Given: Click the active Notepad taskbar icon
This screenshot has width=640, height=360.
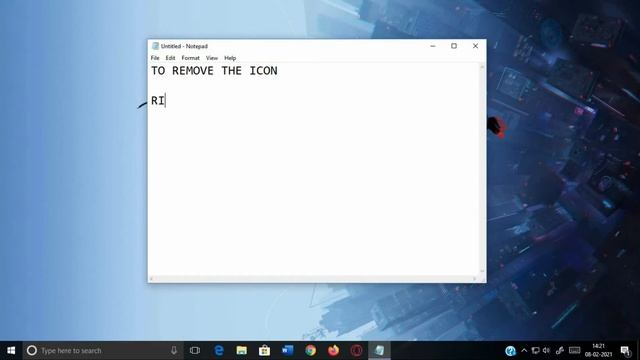Looking at the screenshot, I should [379, 351].
